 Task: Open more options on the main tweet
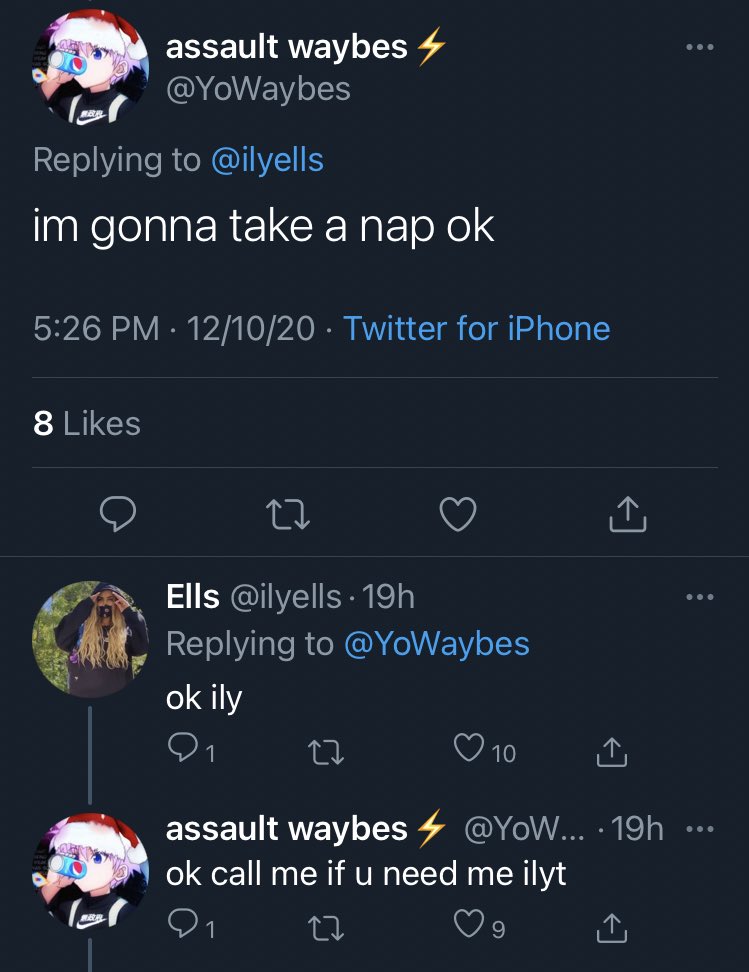point(699,47)
